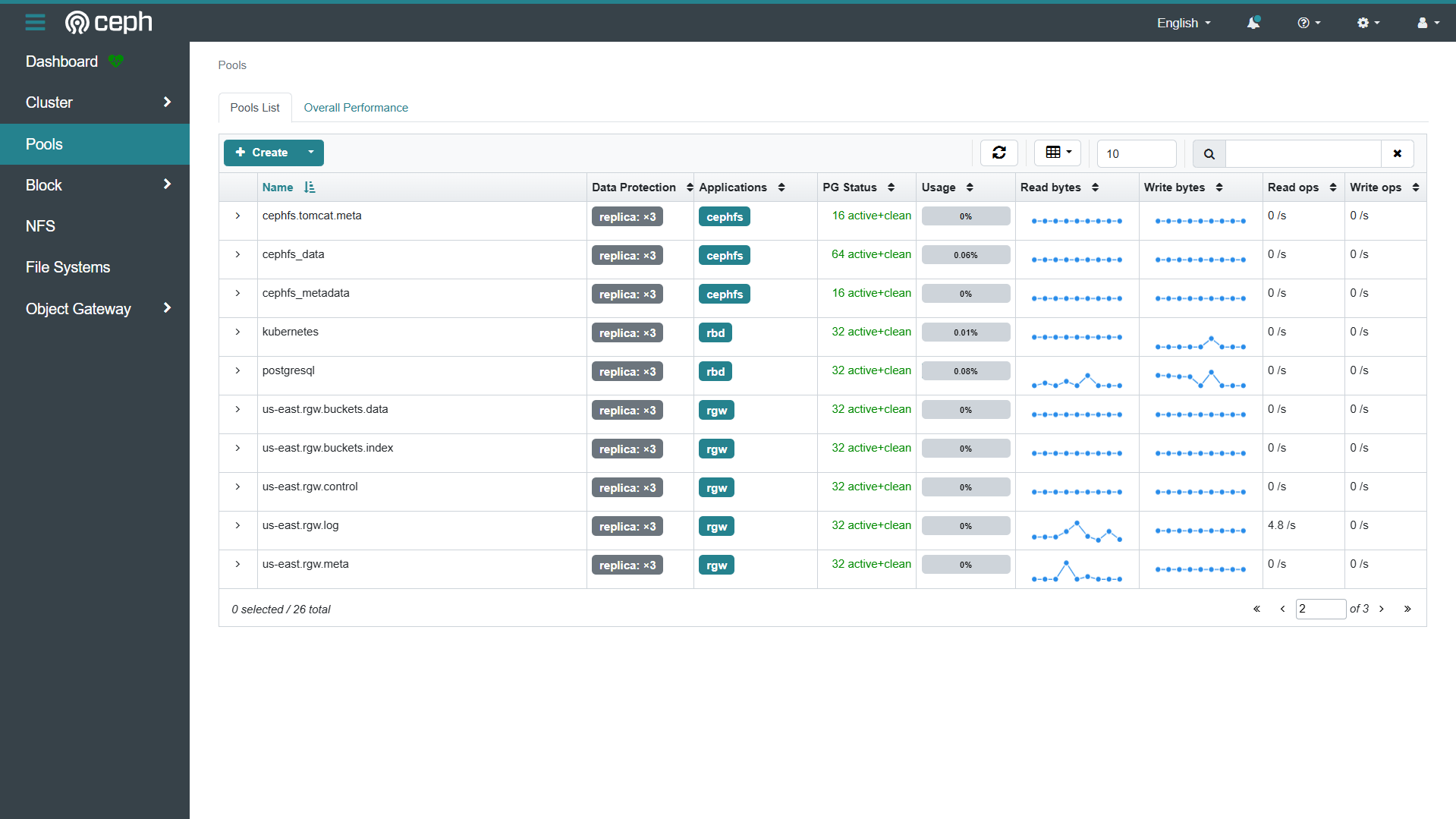
Task: Click the cephfs_data 0.06% usage bar
Action: 965,255
